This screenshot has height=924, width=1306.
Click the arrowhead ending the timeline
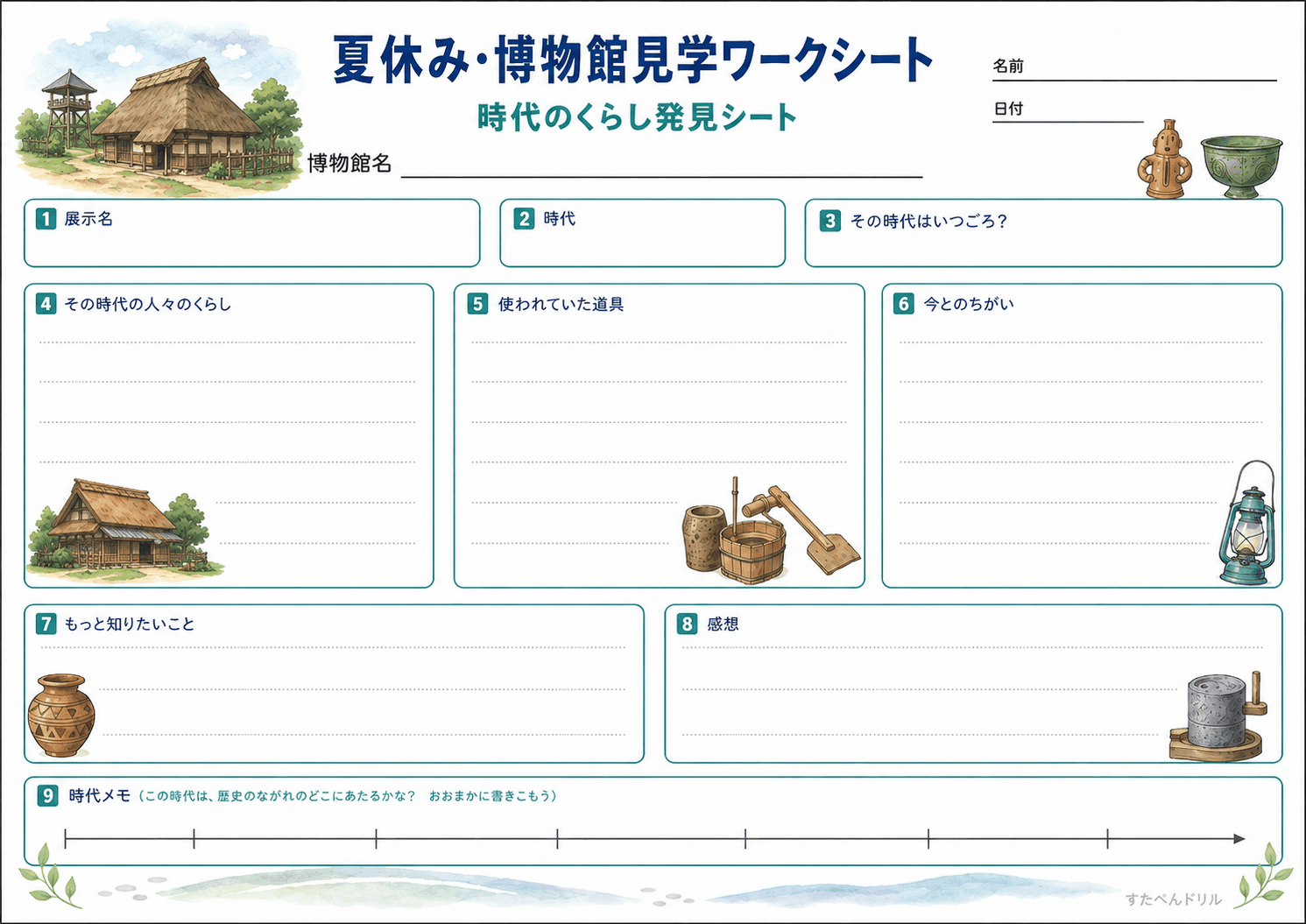coord(1239,839)
